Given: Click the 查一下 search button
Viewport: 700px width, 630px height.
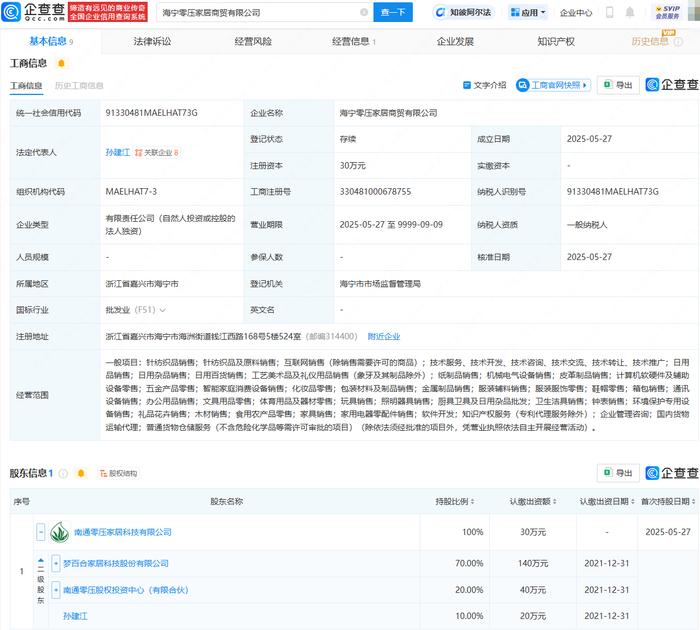Looking at the screenshot, I should click(x=393, y=13).
